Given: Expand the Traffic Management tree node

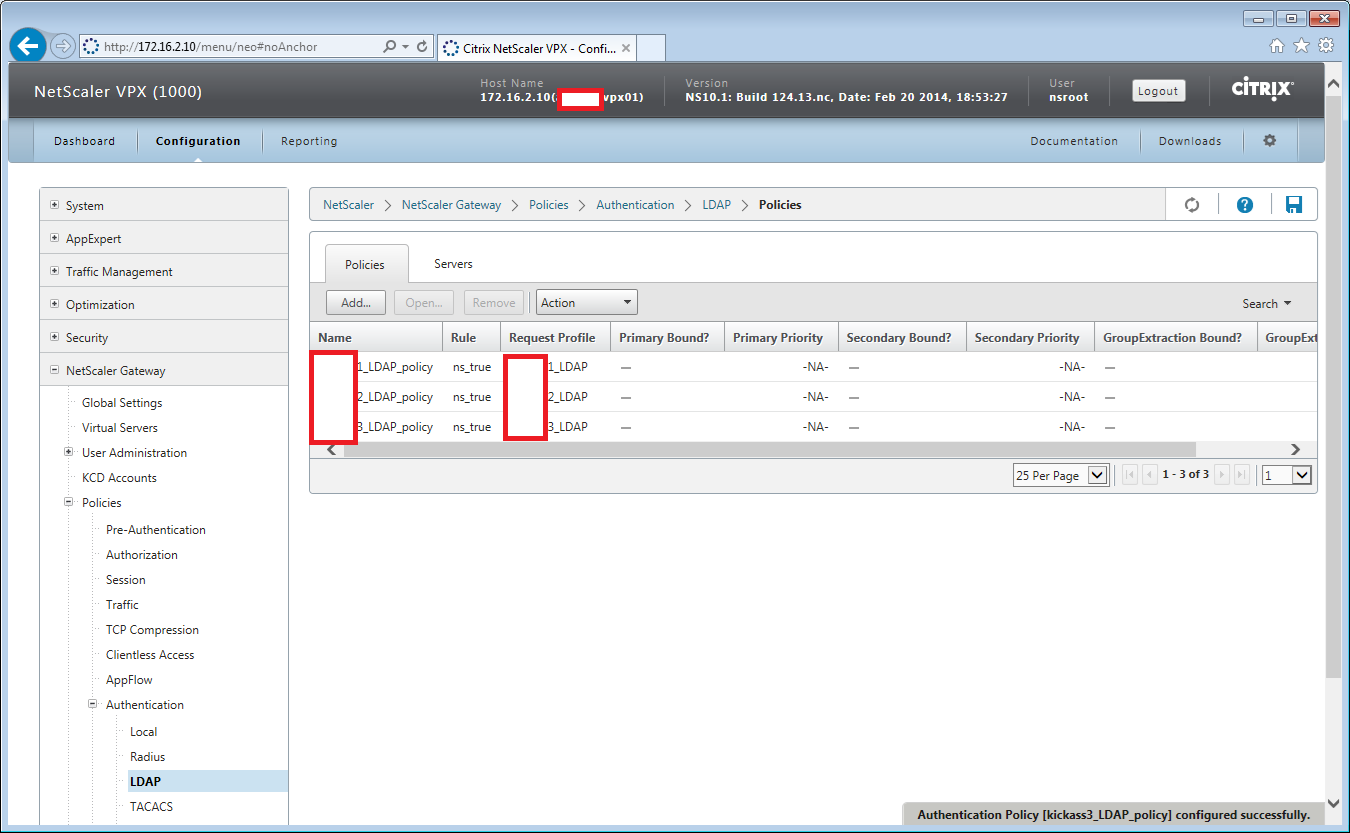Looking at the screenshot, I should pyautogui.click(x=56, y=272).
